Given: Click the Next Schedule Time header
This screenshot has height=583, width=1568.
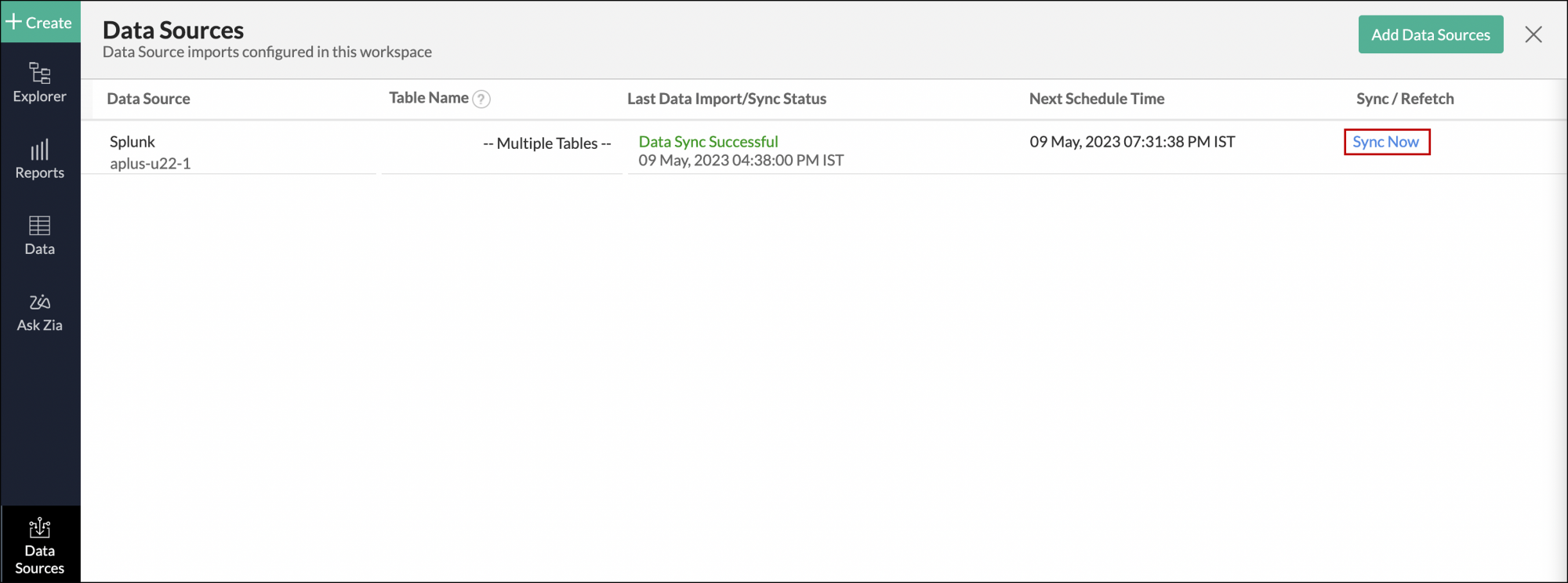Looking at the screenshot, I should (1096, 99).
